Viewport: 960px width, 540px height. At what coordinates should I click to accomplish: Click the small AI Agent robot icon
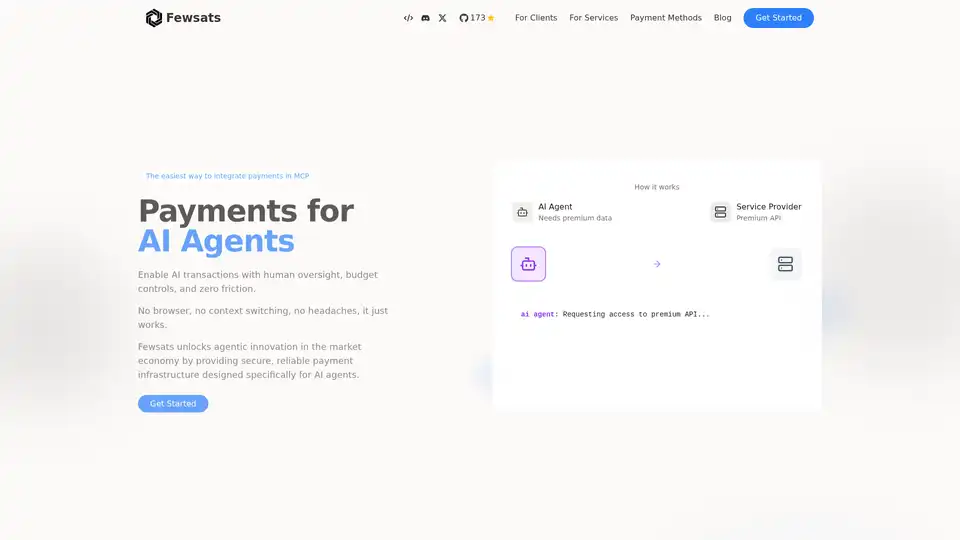(522, 212)
